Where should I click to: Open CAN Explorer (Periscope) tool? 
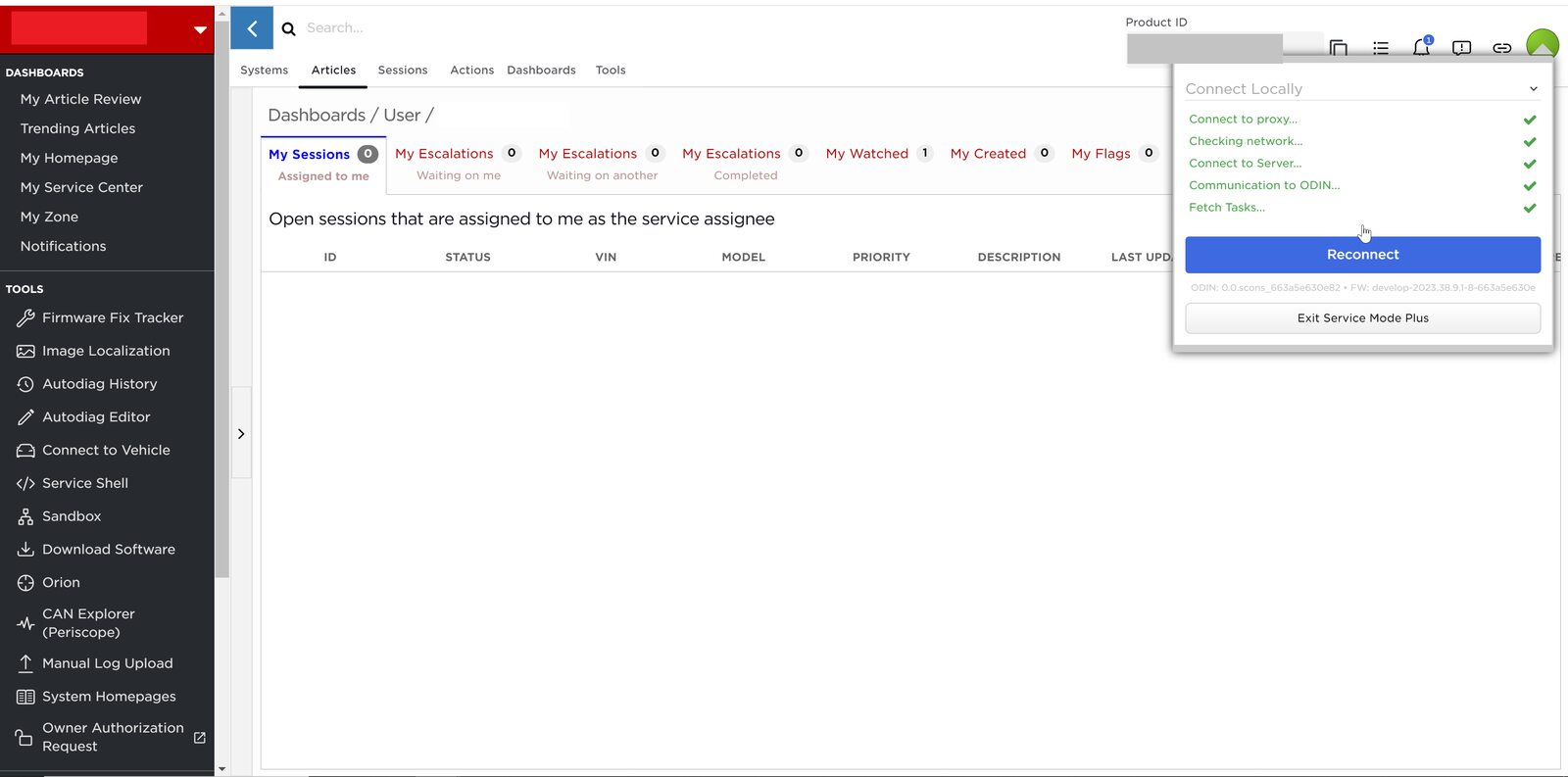88,623
